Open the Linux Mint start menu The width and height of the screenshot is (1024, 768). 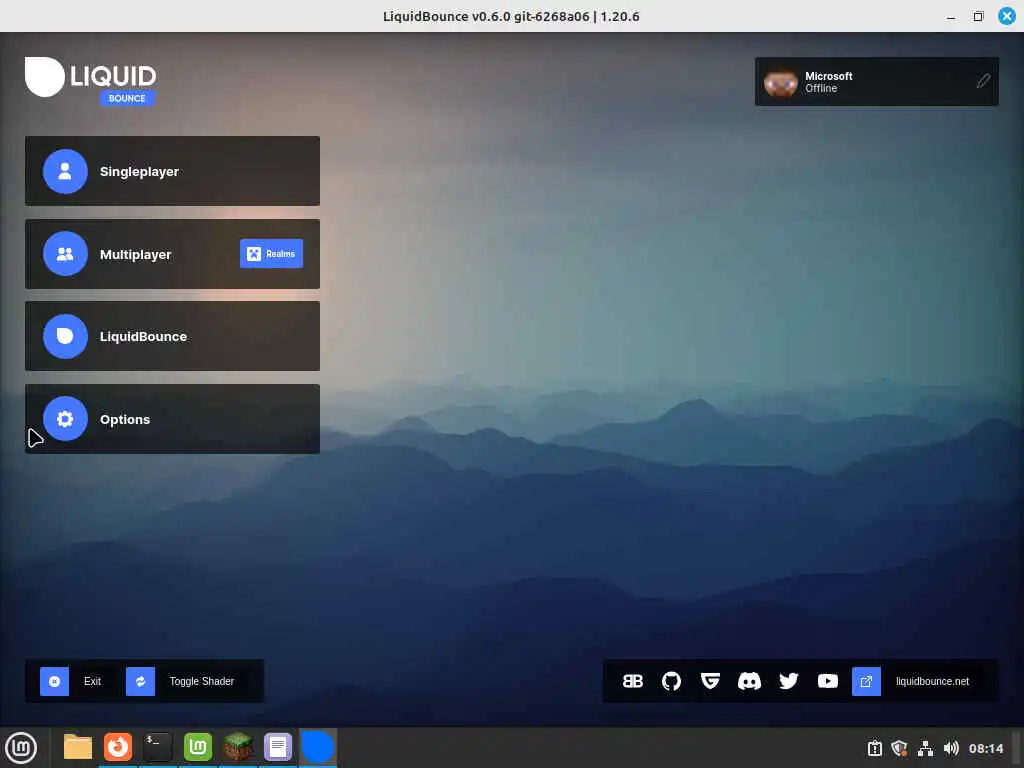[21, 748]
